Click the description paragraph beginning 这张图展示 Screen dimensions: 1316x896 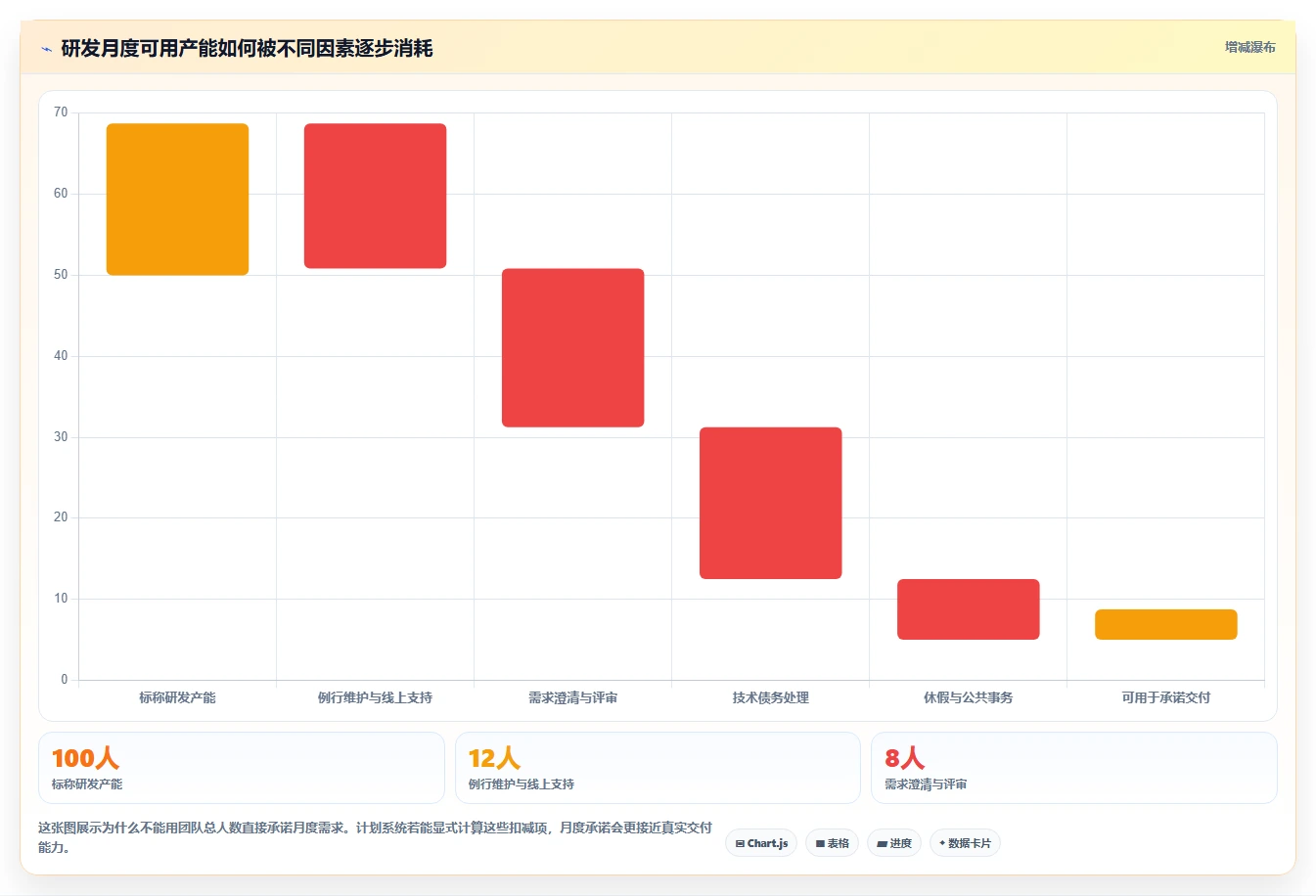point(375,837)
